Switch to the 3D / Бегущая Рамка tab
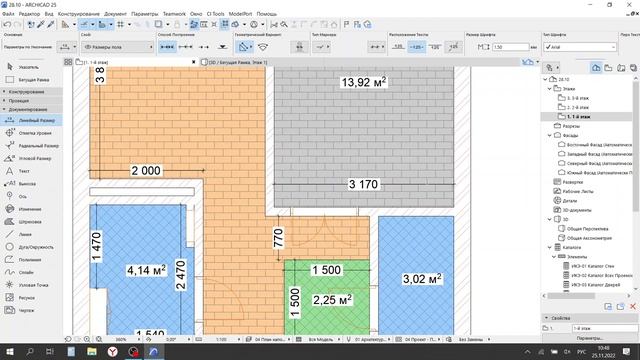This screenshot has width=640, height=360. [234, 62]
